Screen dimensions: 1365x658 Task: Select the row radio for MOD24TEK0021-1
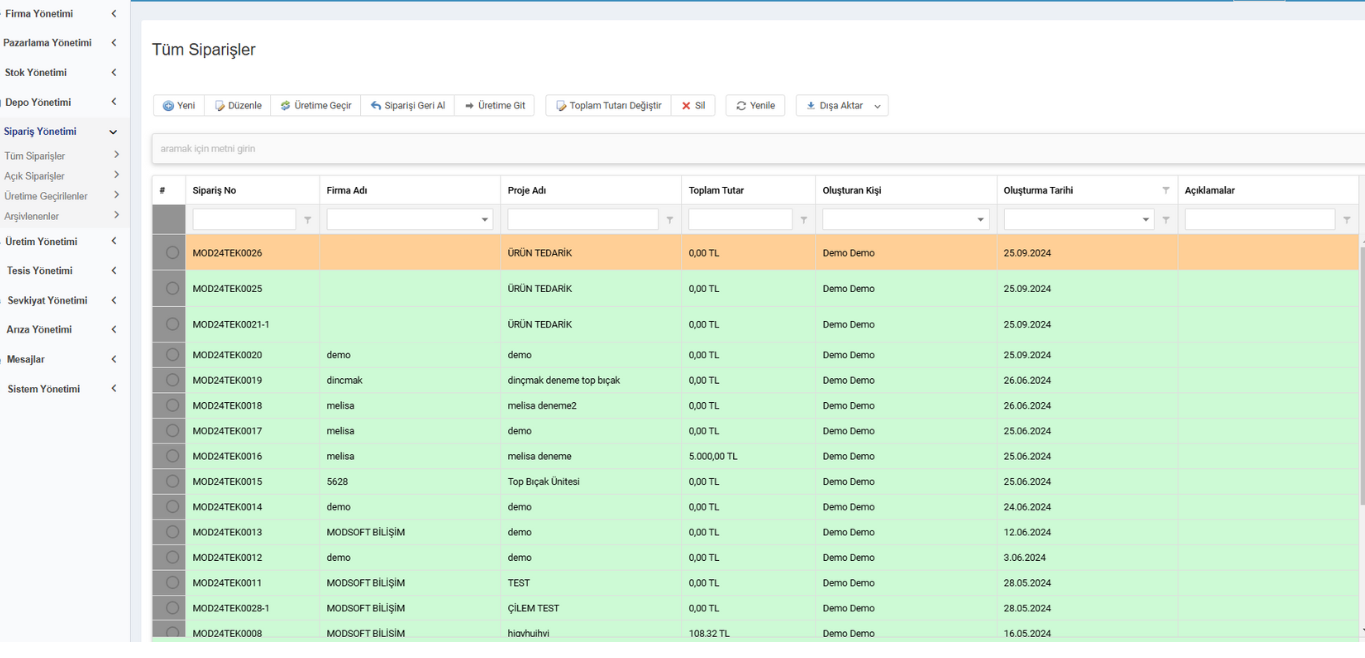pyautogui.click(x=172, y=324)
